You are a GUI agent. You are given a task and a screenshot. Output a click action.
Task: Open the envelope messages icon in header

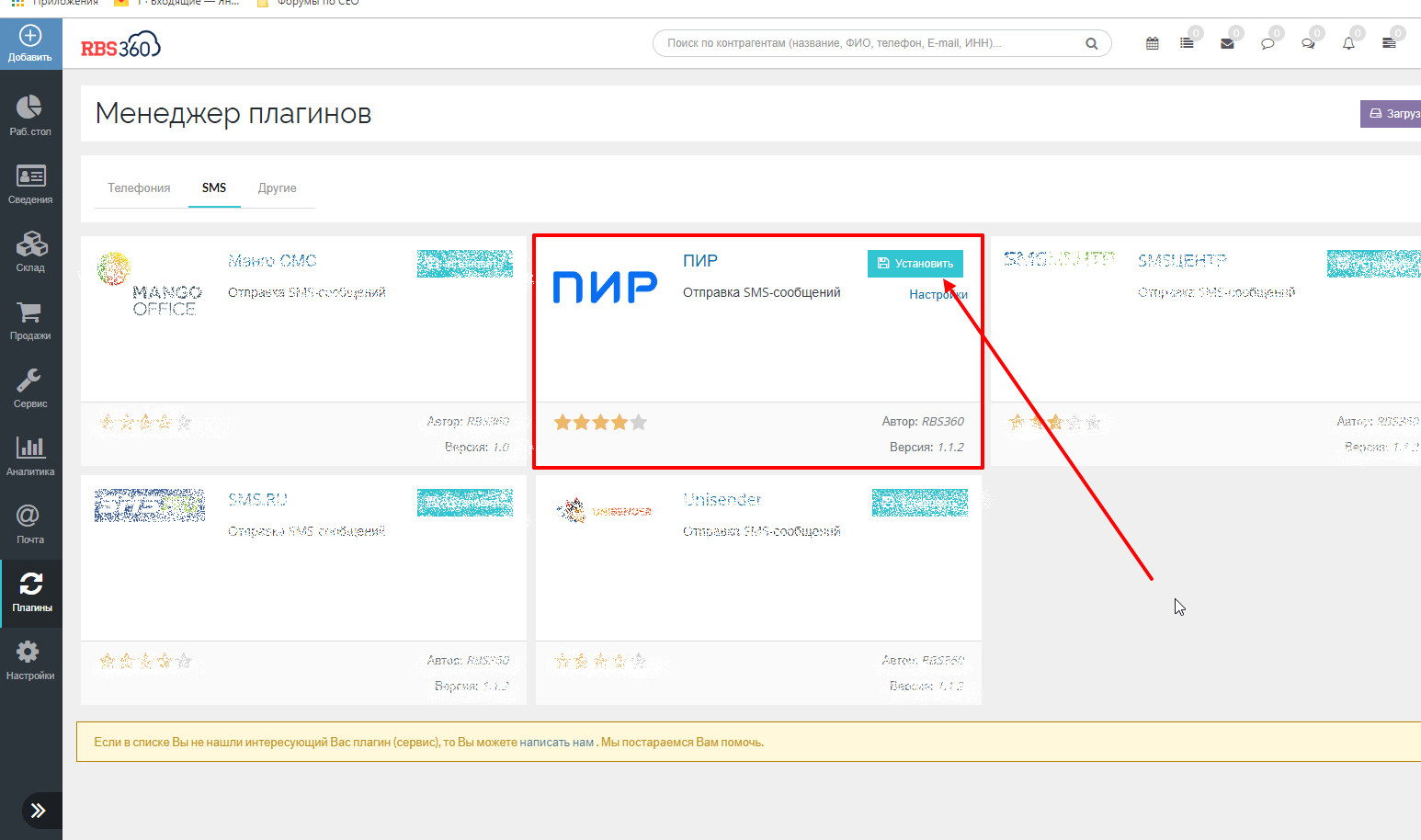tap(1227, 43)
